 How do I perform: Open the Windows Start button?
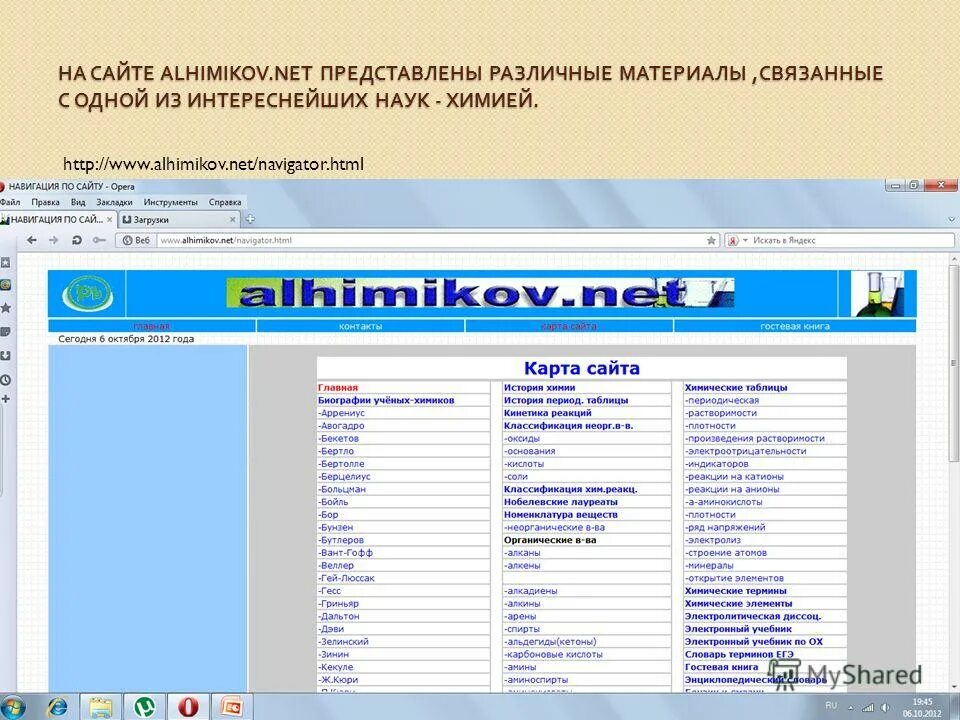(13, 708)
